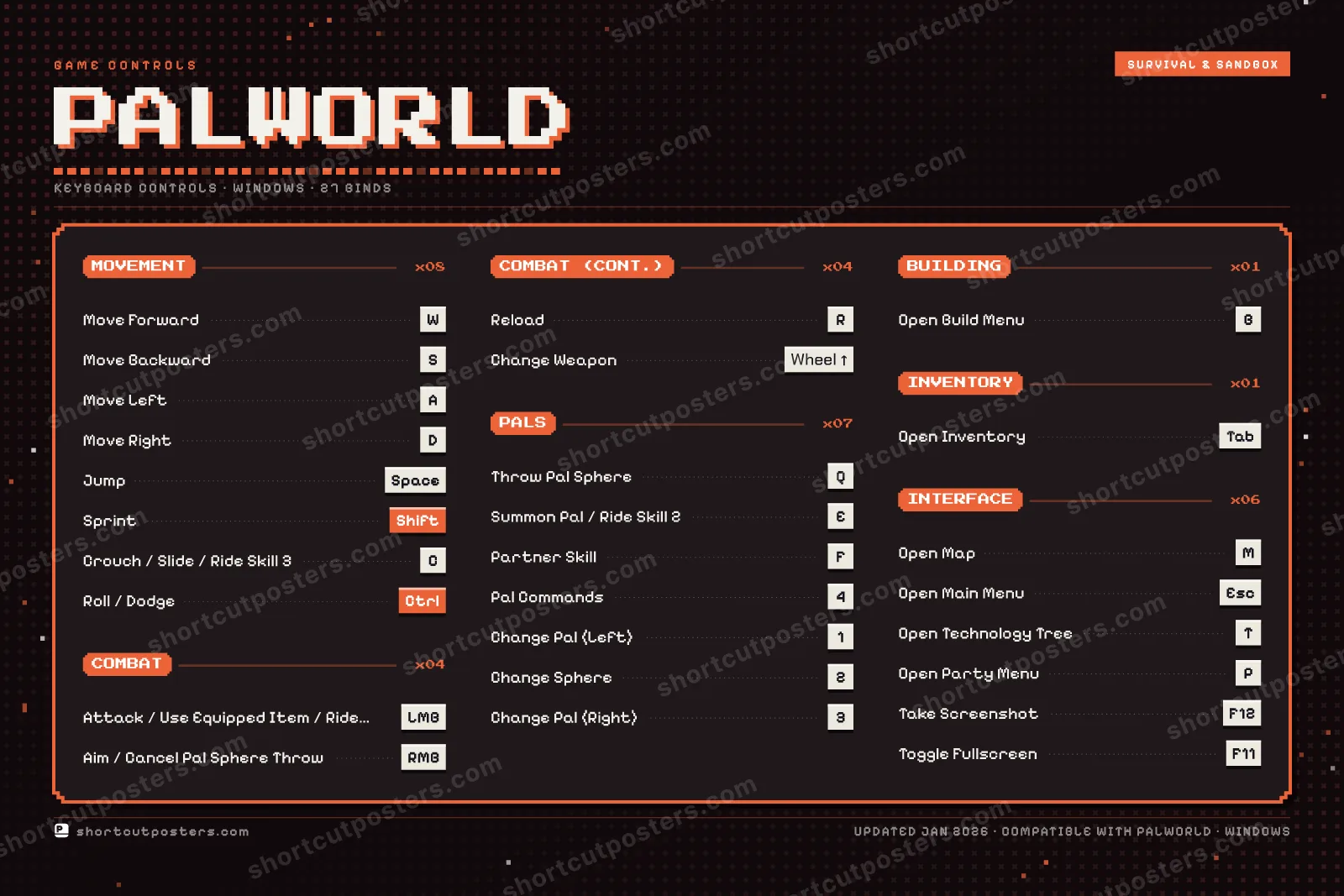Click the Tab key for Open Inventory
The image size is (1344, 896).
click(1240, 436)
